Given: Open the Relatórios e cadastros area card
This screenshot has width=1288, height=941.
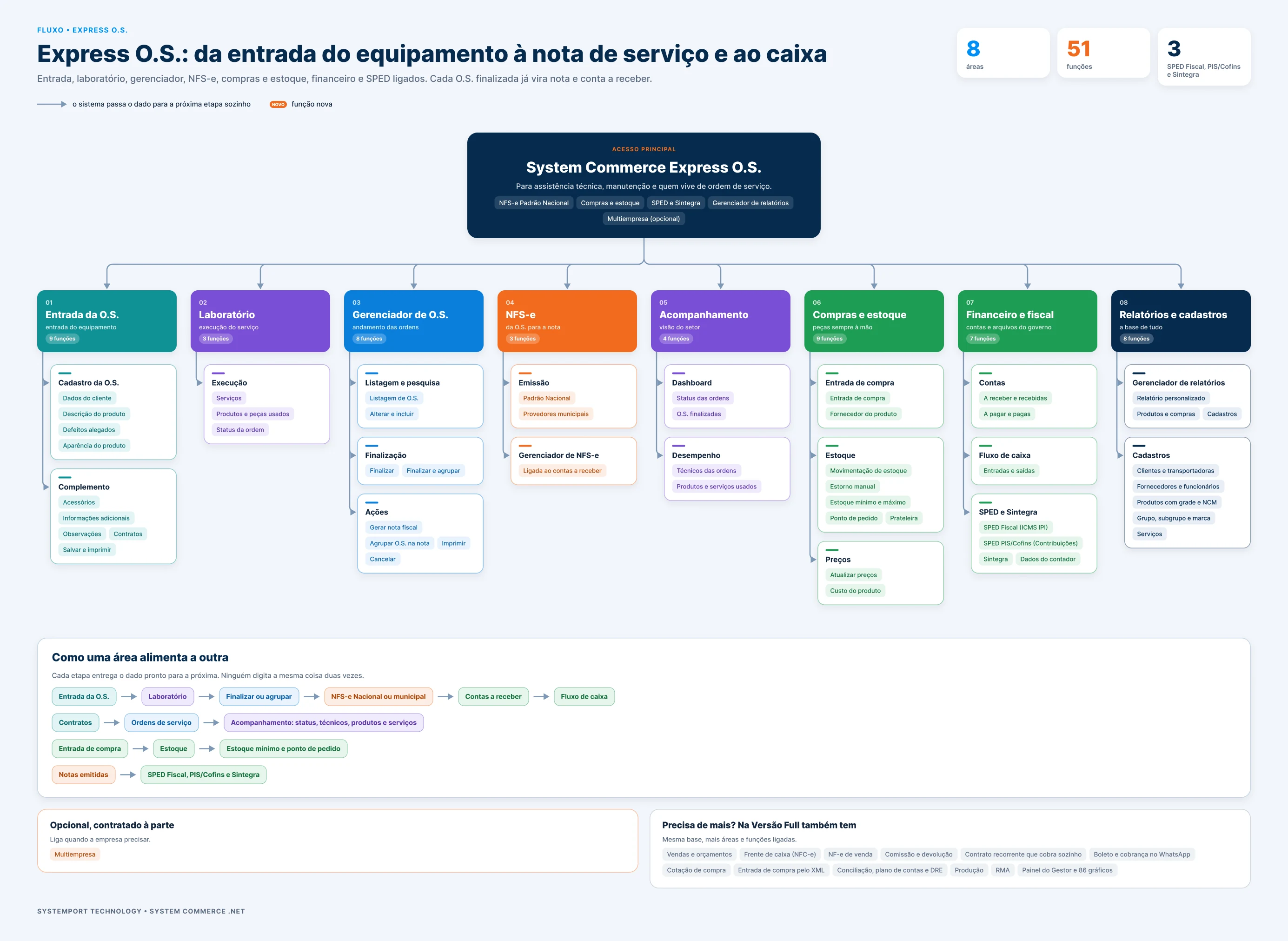Looking at the screenshot, I should [1181, 320].
